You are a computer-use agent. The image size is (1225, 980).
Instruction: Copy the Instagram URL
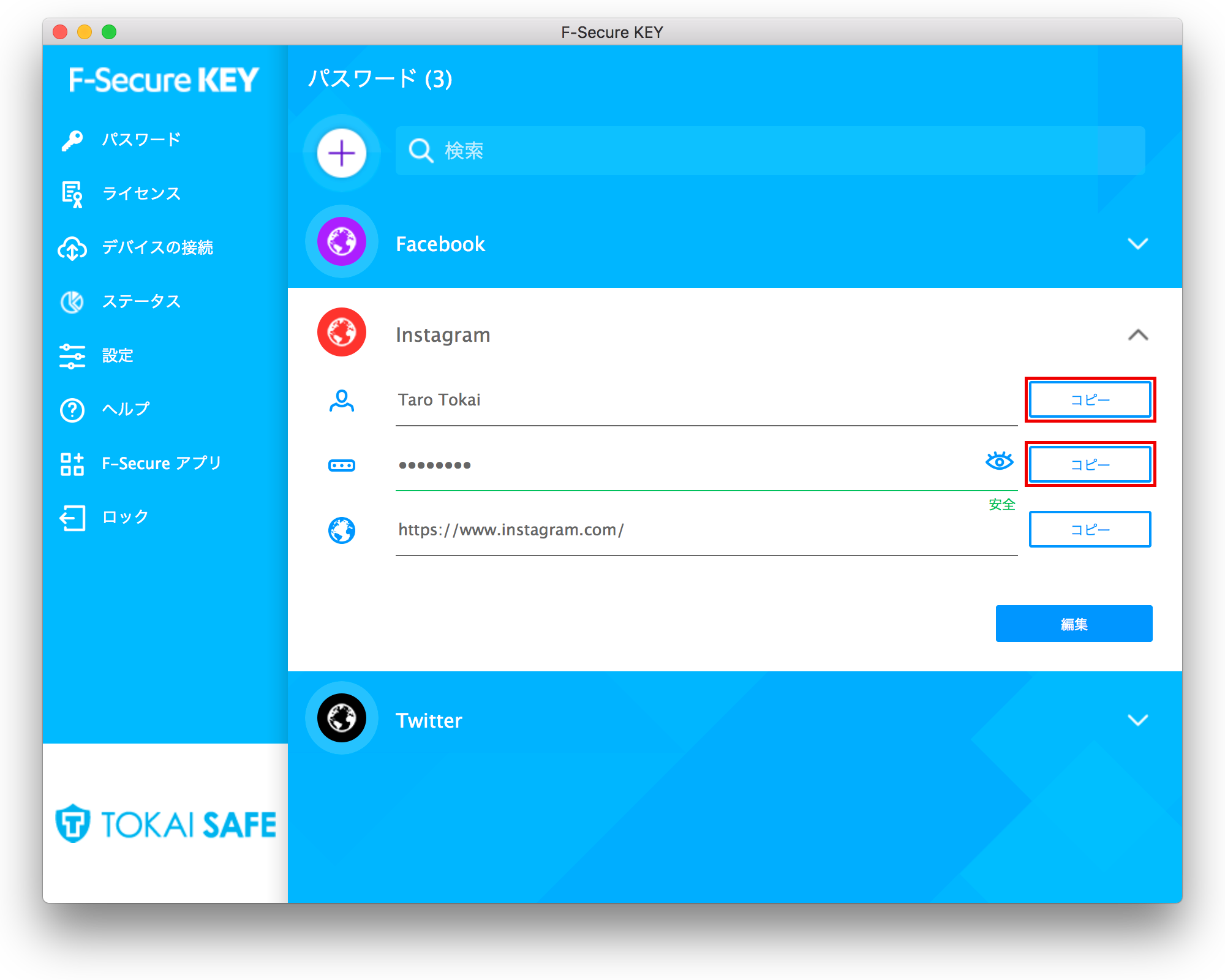[x=1090, y=529]
